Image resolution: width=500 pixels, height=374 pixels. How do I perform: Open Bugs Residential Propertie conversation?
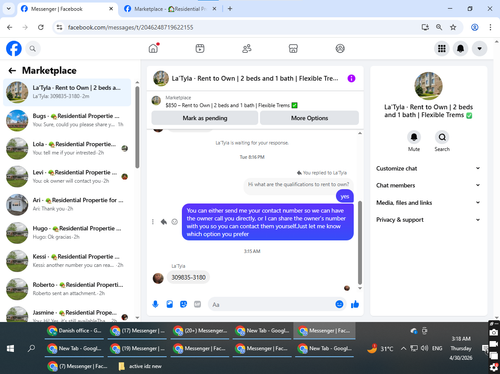pyautogui.click(x=67, y=120)
